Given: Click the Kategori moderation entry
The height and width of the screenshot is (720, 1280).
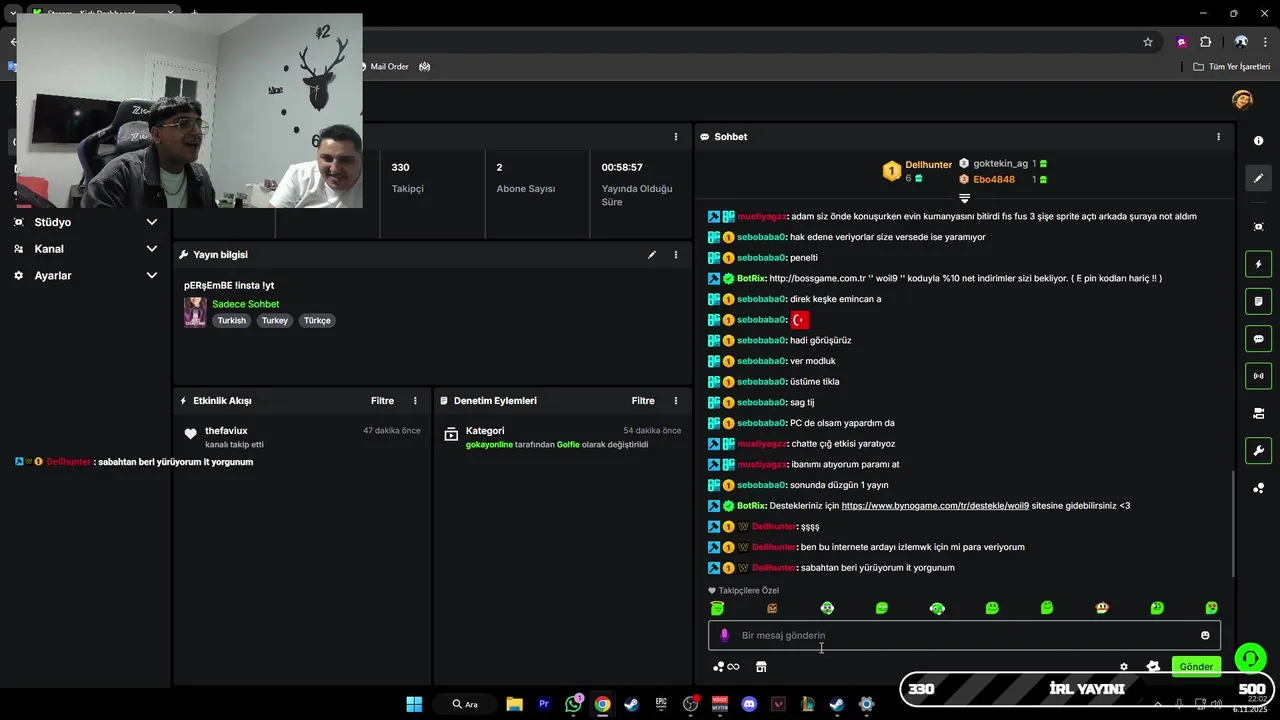Looking at the screenshot, I should [485, 431].
